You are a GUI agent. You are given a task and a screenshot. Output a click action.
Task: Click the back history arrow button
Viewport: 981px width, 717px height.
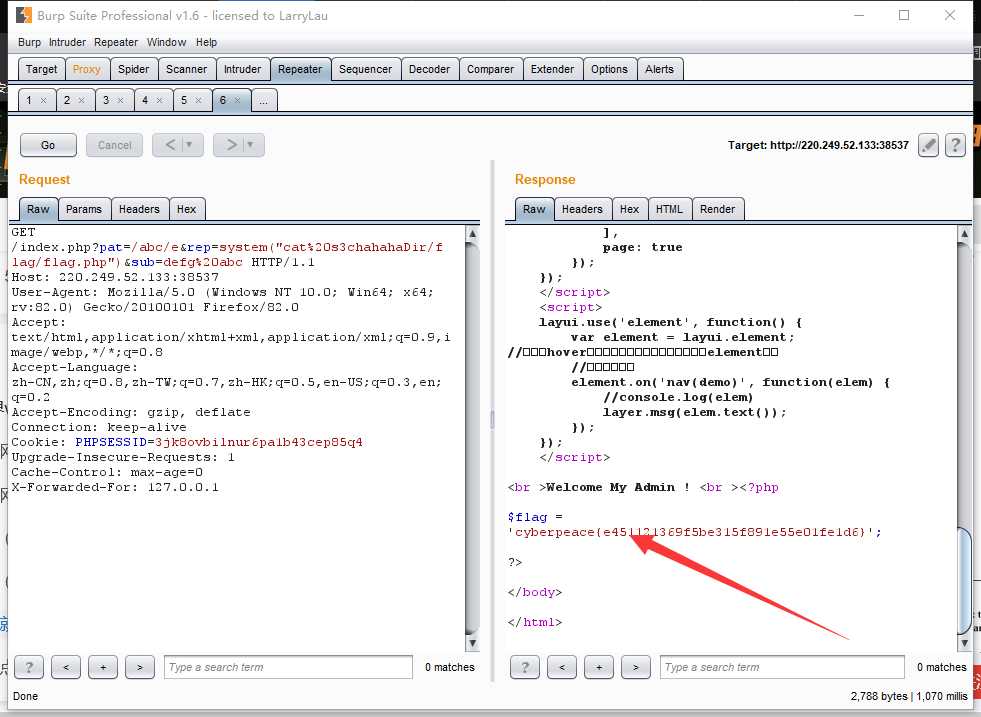170,145
